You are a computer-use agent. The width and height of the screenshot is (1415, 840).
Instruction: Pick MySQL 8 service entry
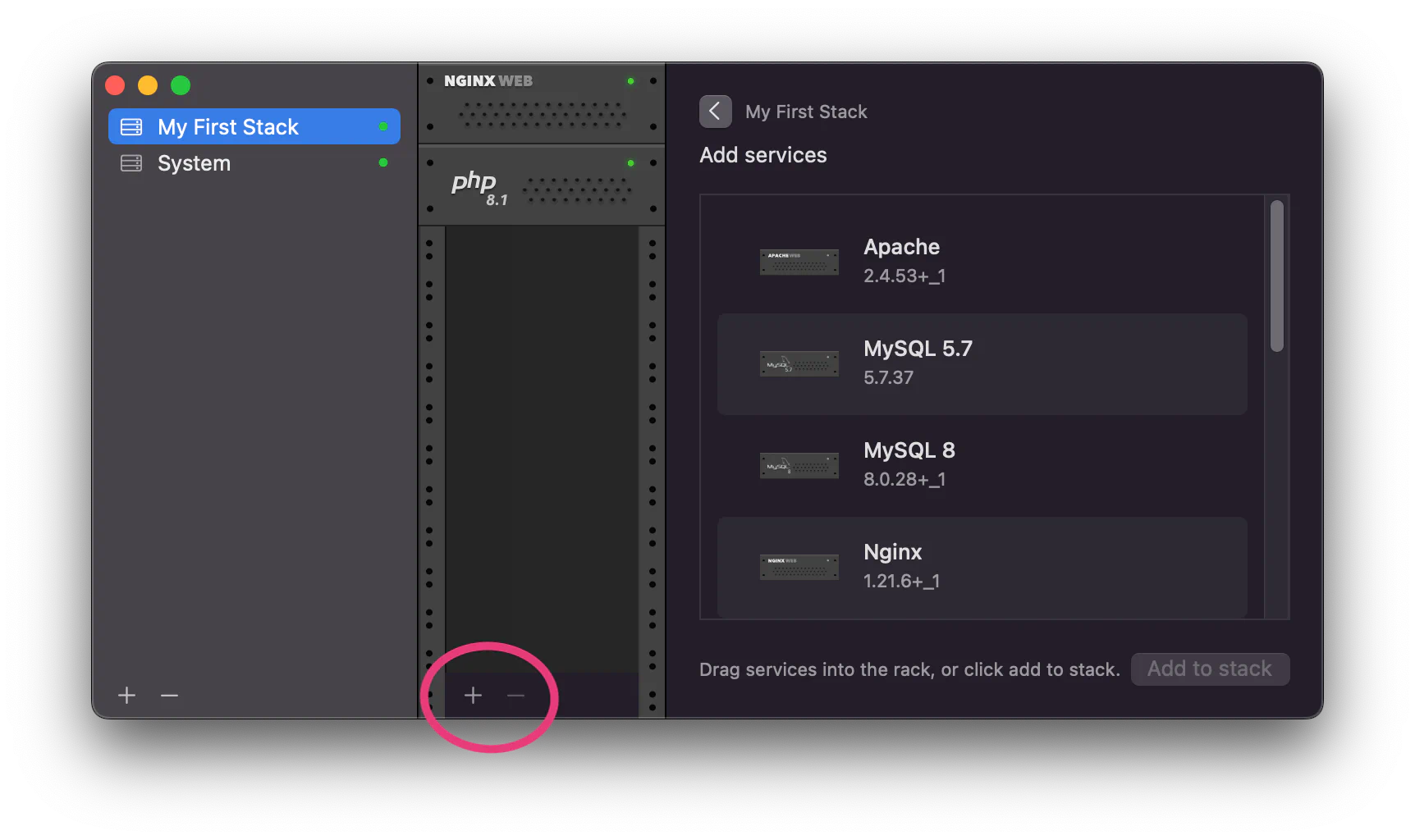coord(982,465)
